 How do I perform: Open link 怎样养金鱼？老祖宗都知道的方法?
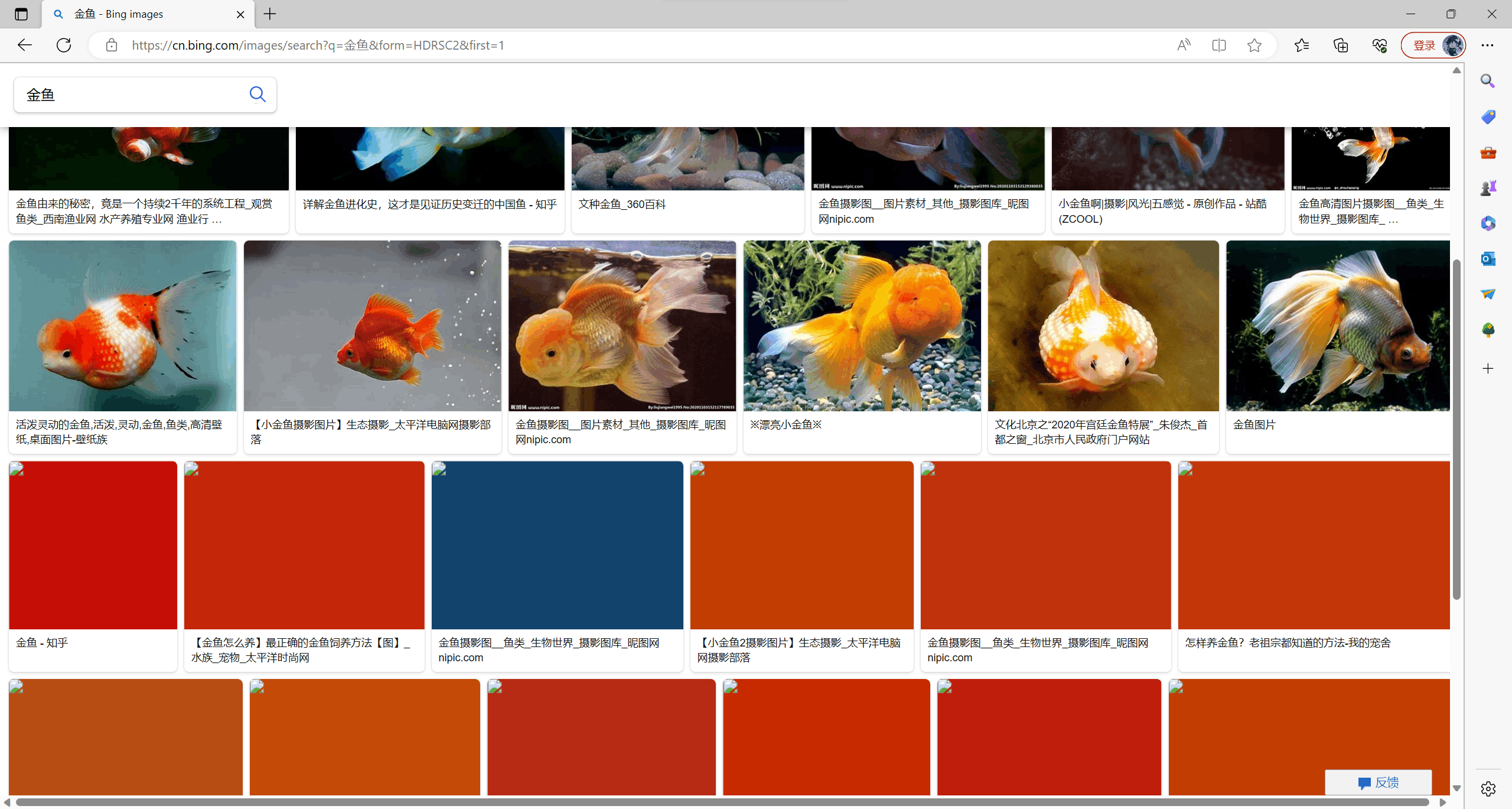tap(1288, 642)
